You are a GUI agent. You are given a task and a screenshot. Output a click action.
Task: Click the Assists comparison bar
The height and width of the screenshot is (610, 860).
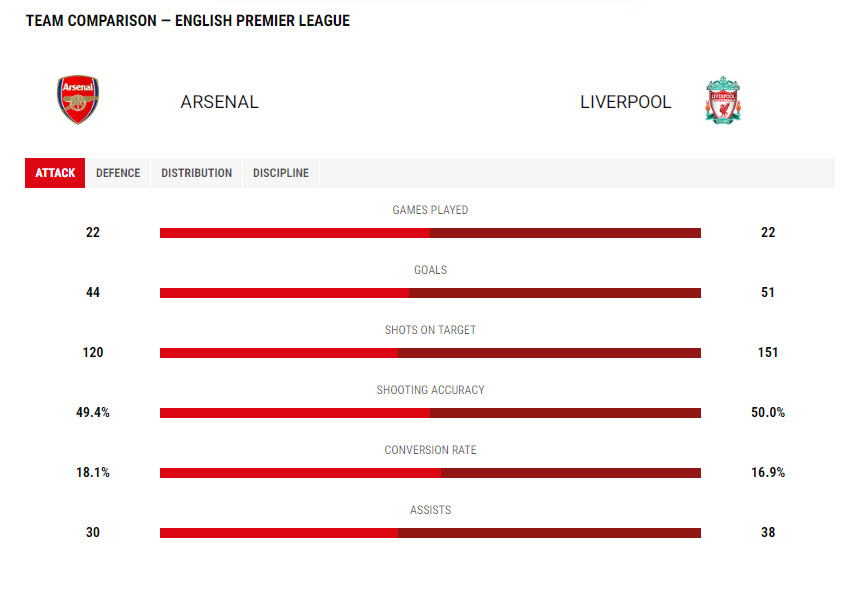(430, 533)
